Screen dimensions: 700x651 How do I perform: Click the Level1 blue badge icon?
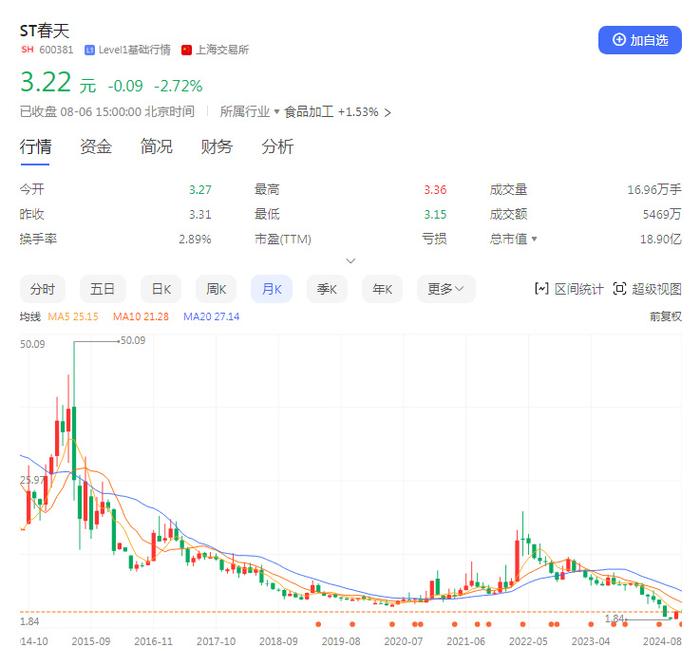coord(90,50)
